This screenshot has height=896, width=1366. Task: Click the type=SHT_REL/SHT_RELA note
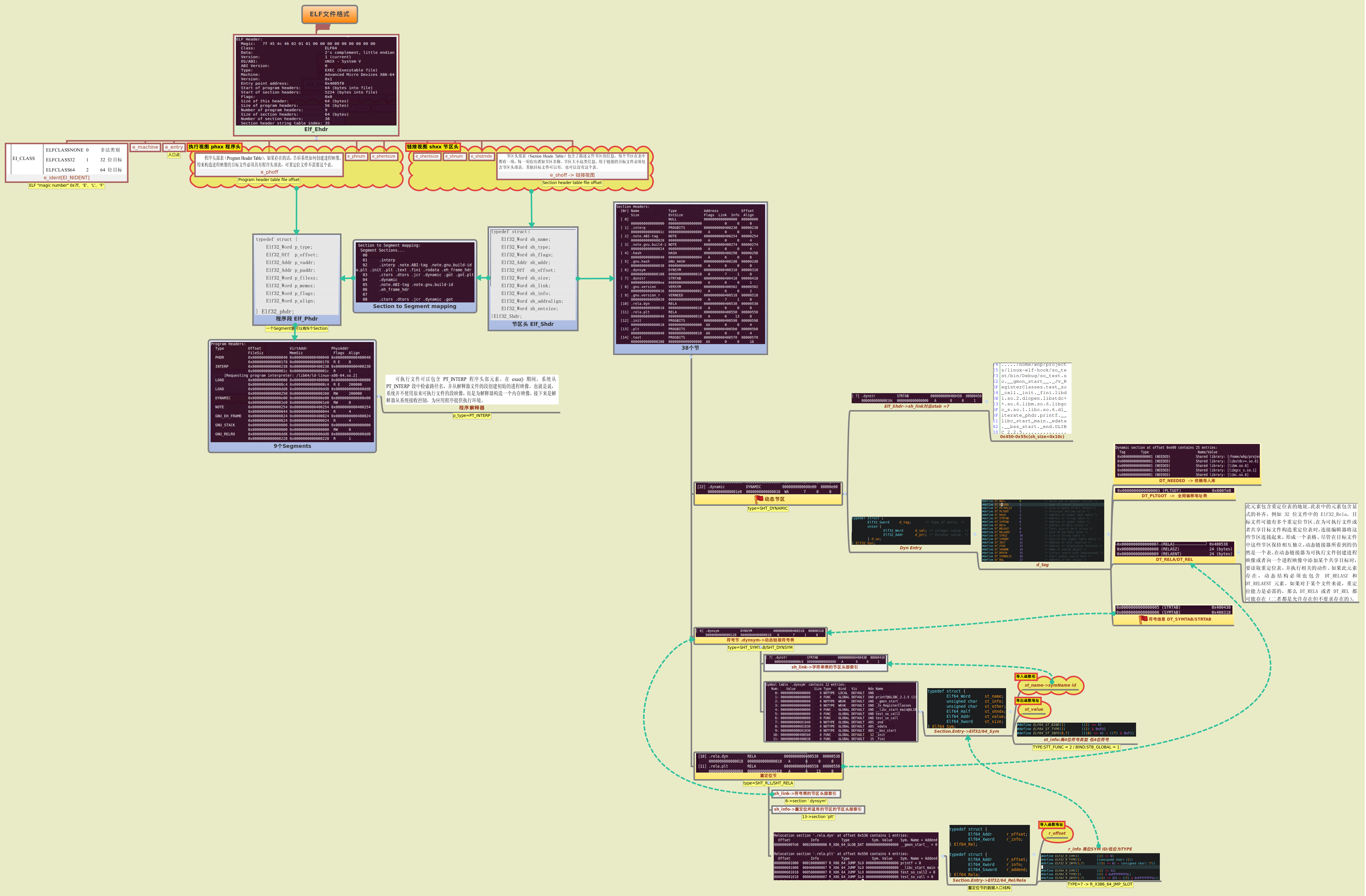768,784
